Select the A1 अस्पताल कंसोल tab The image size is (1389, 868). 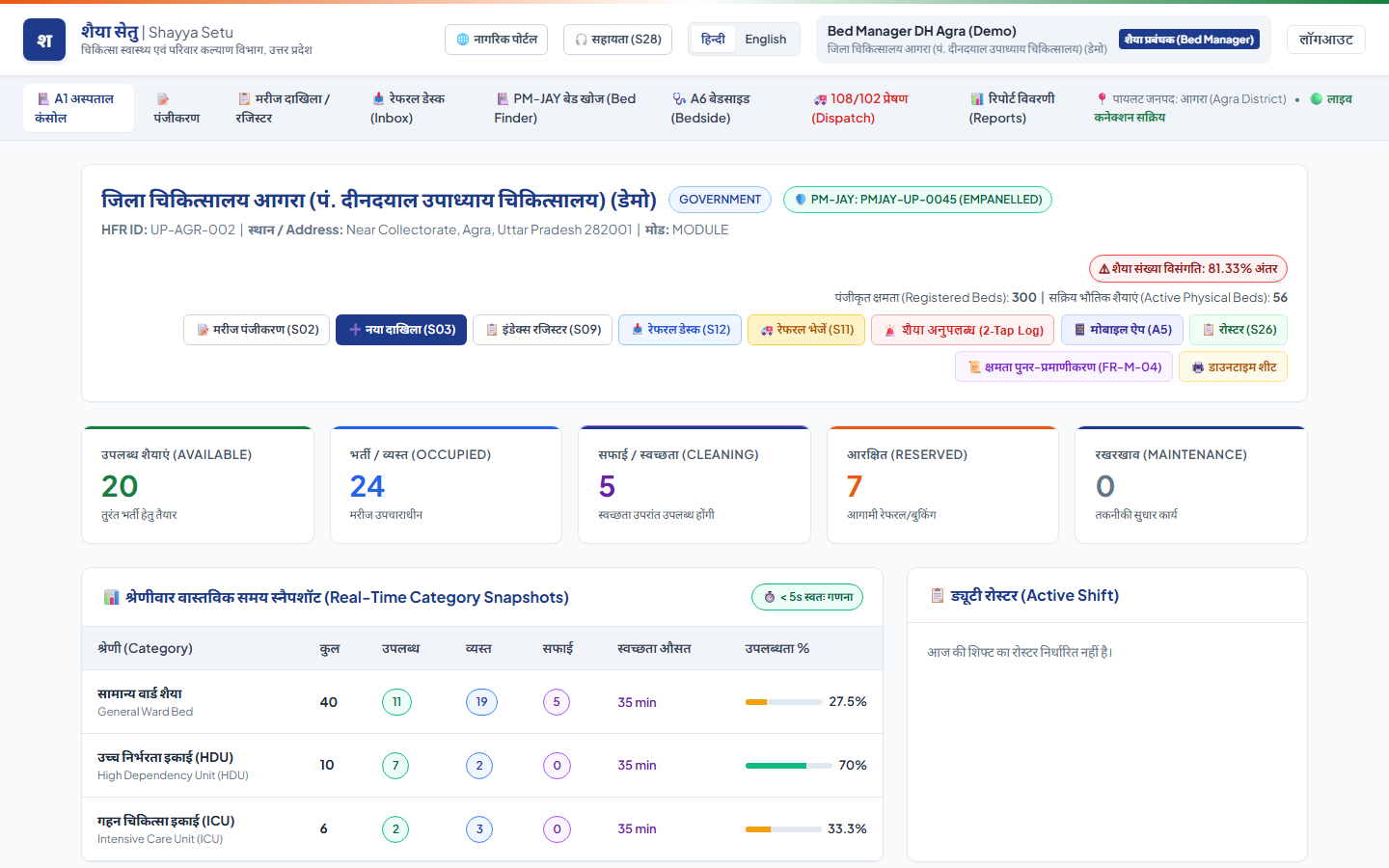pos(78,108)
